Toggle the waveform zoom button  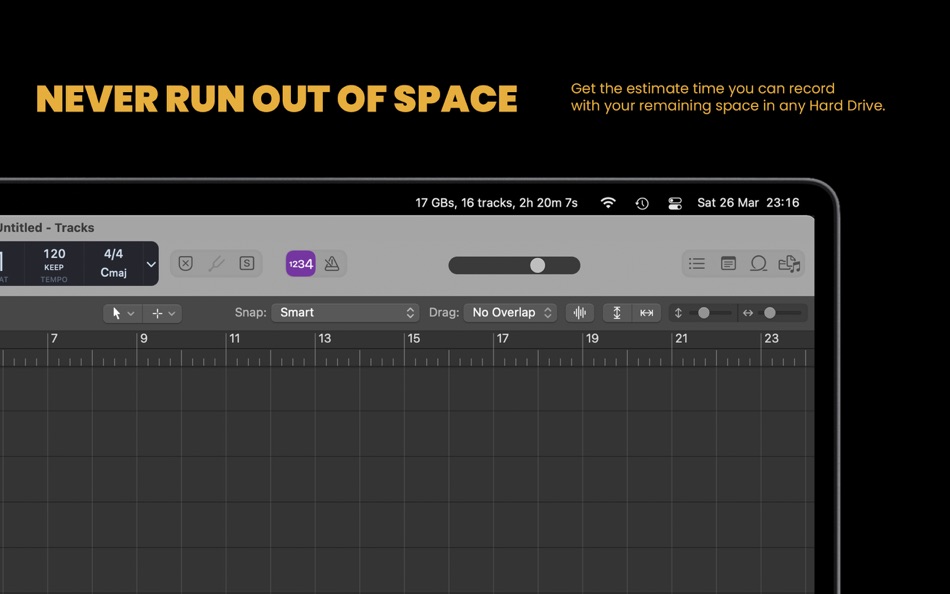click(x=580, y=313)
